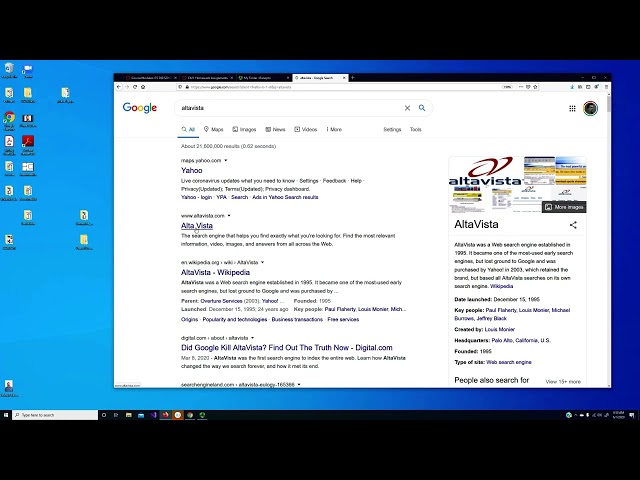Open the Mail app in the taskbar

(141, 415)
